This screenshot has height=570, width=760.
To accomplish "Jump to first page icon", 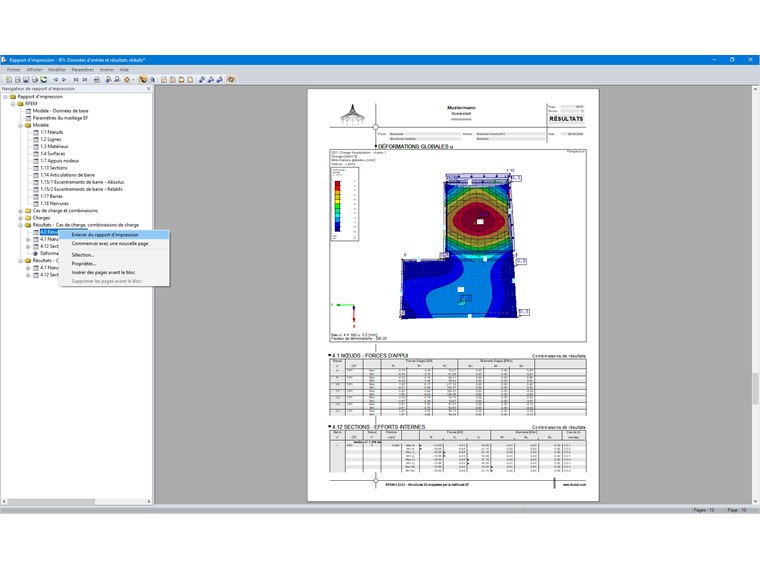I will coord(76,79).
